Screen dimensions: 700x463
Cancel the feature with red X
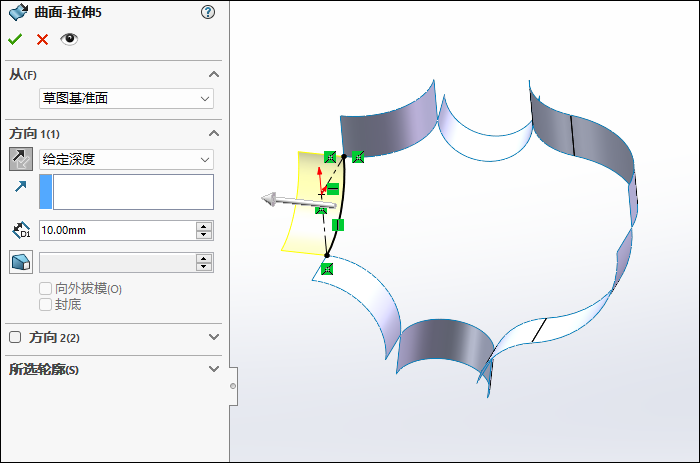coord(42,40)
